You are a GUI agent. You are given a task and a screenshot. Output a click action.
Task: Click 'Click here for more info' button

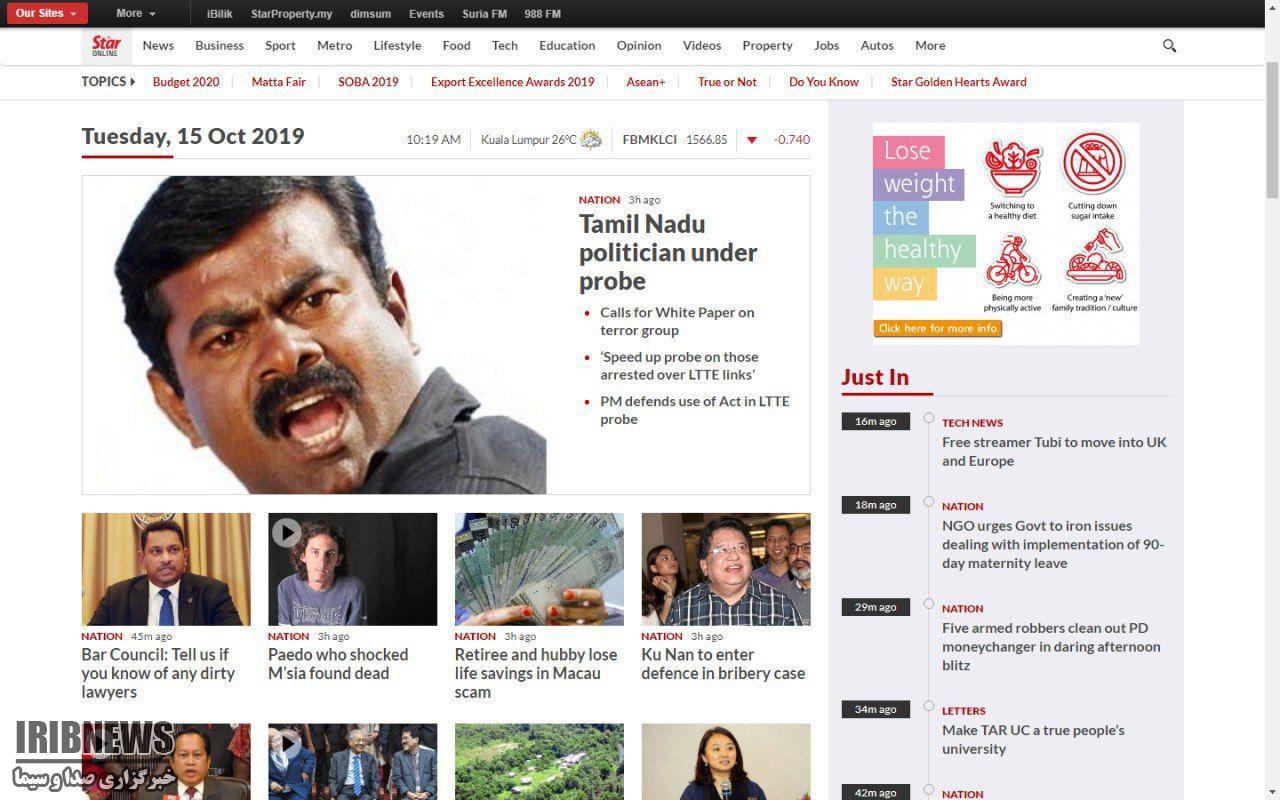pos(938,328)
